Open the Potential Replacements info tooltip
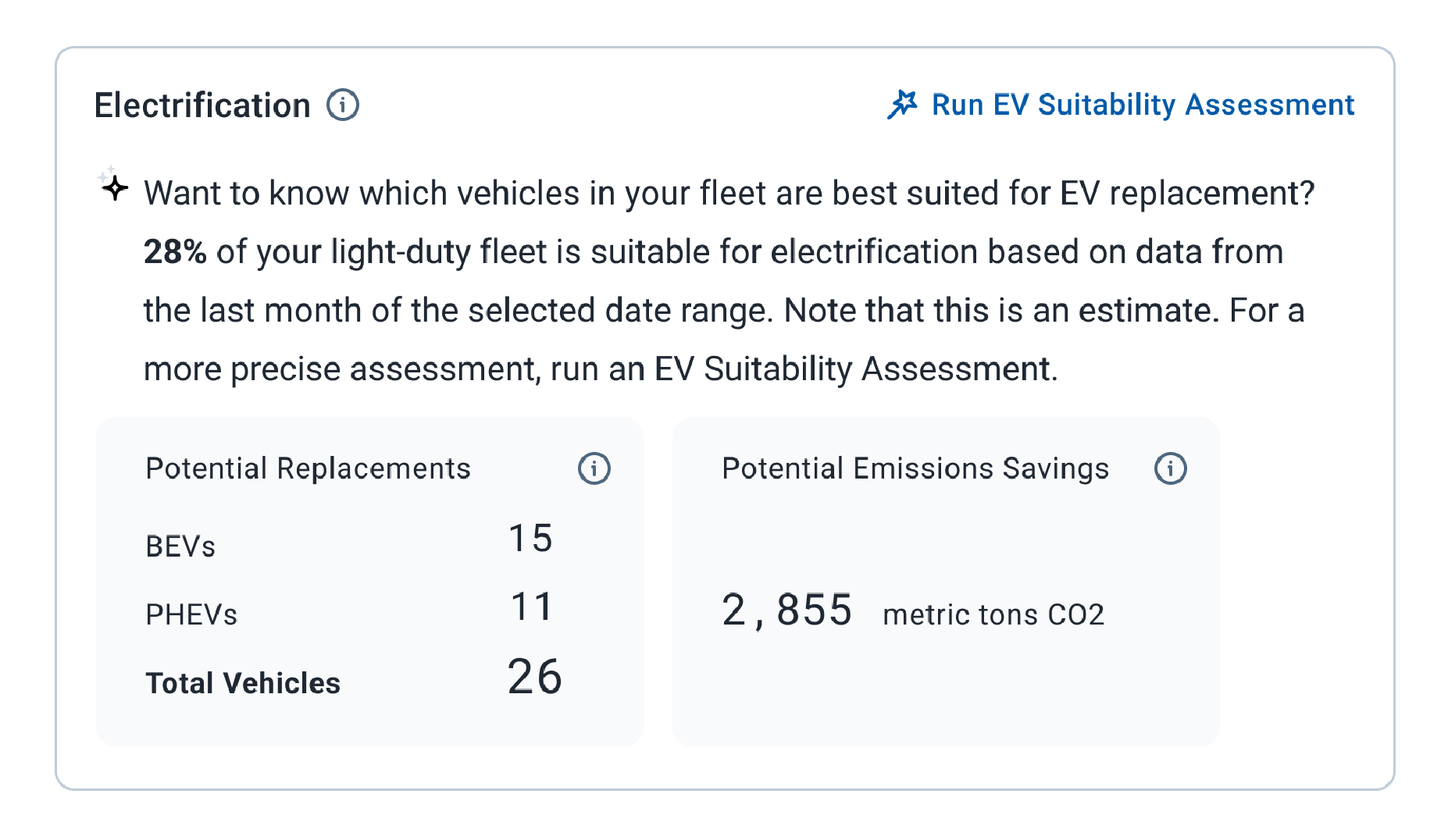Viewport: 1448px width, 840px height. click(x=594, y=468)
